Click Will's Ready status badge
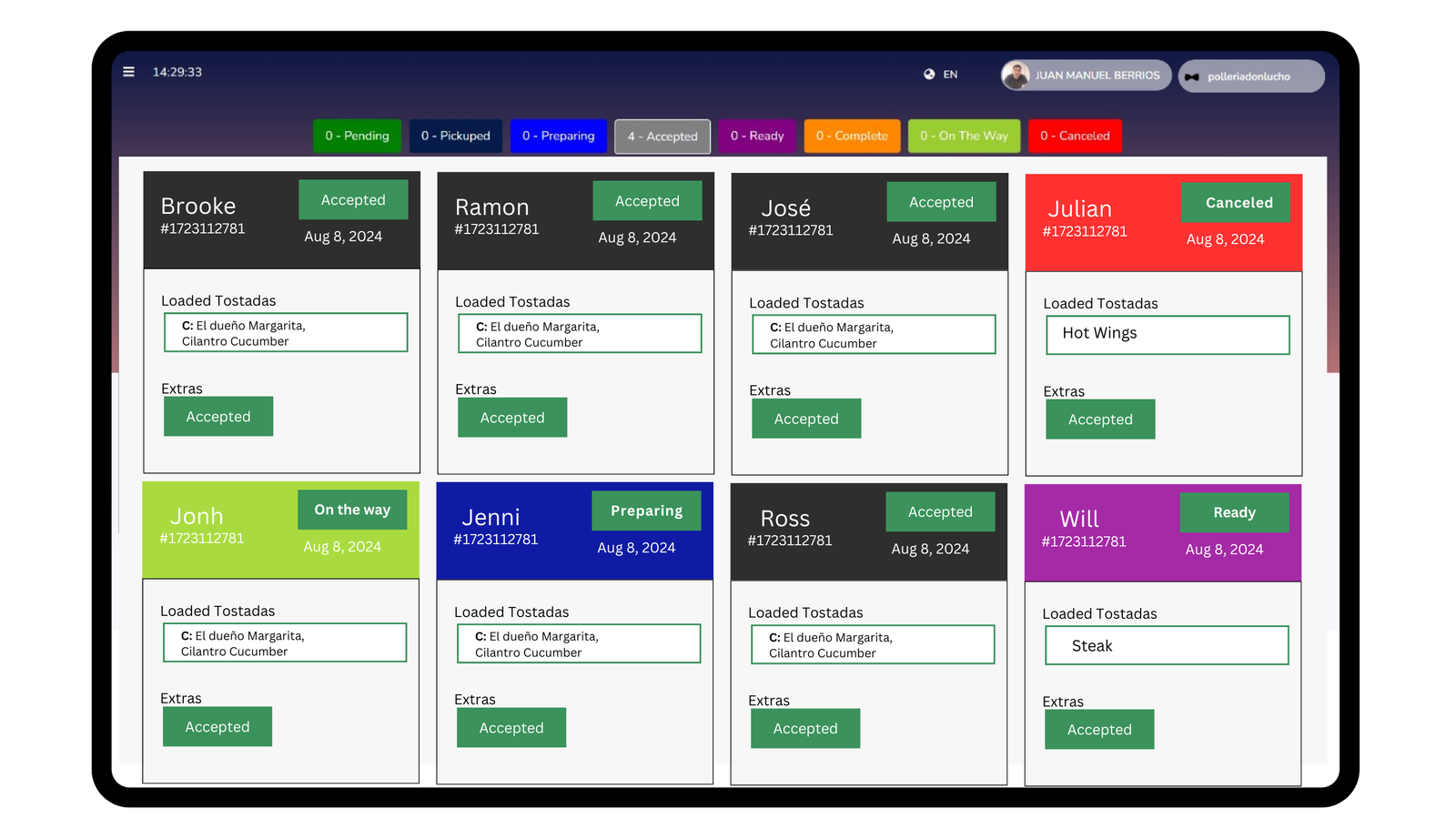The width and height of the screenshot is (1456, 819). pos(1234,513)
